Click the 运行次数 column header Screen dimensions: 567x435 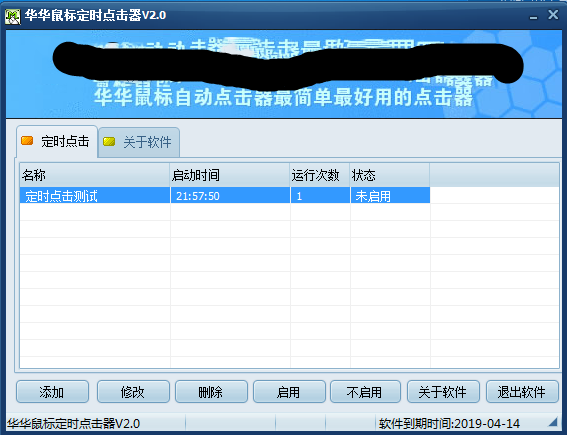tap(320, 175)
